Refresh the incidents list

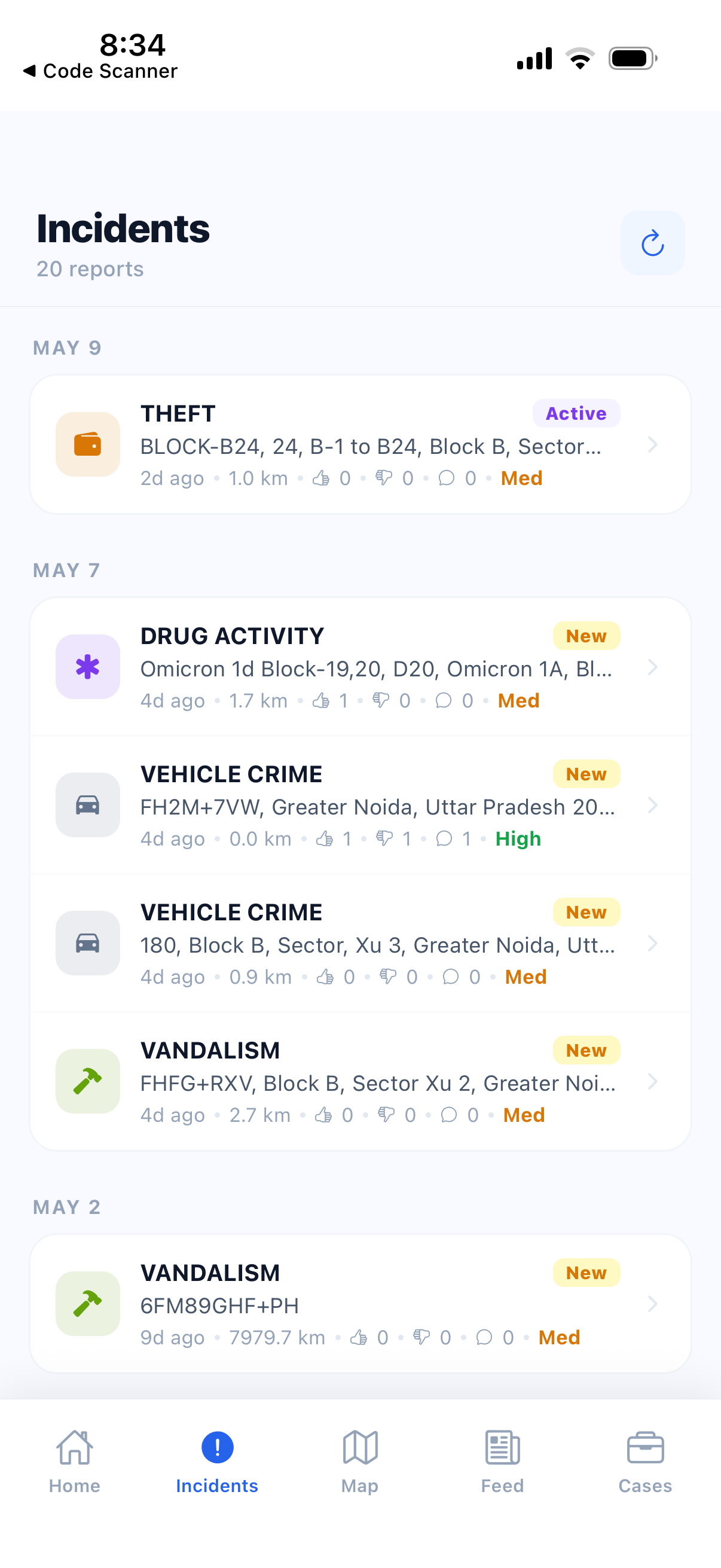(652, 243)
